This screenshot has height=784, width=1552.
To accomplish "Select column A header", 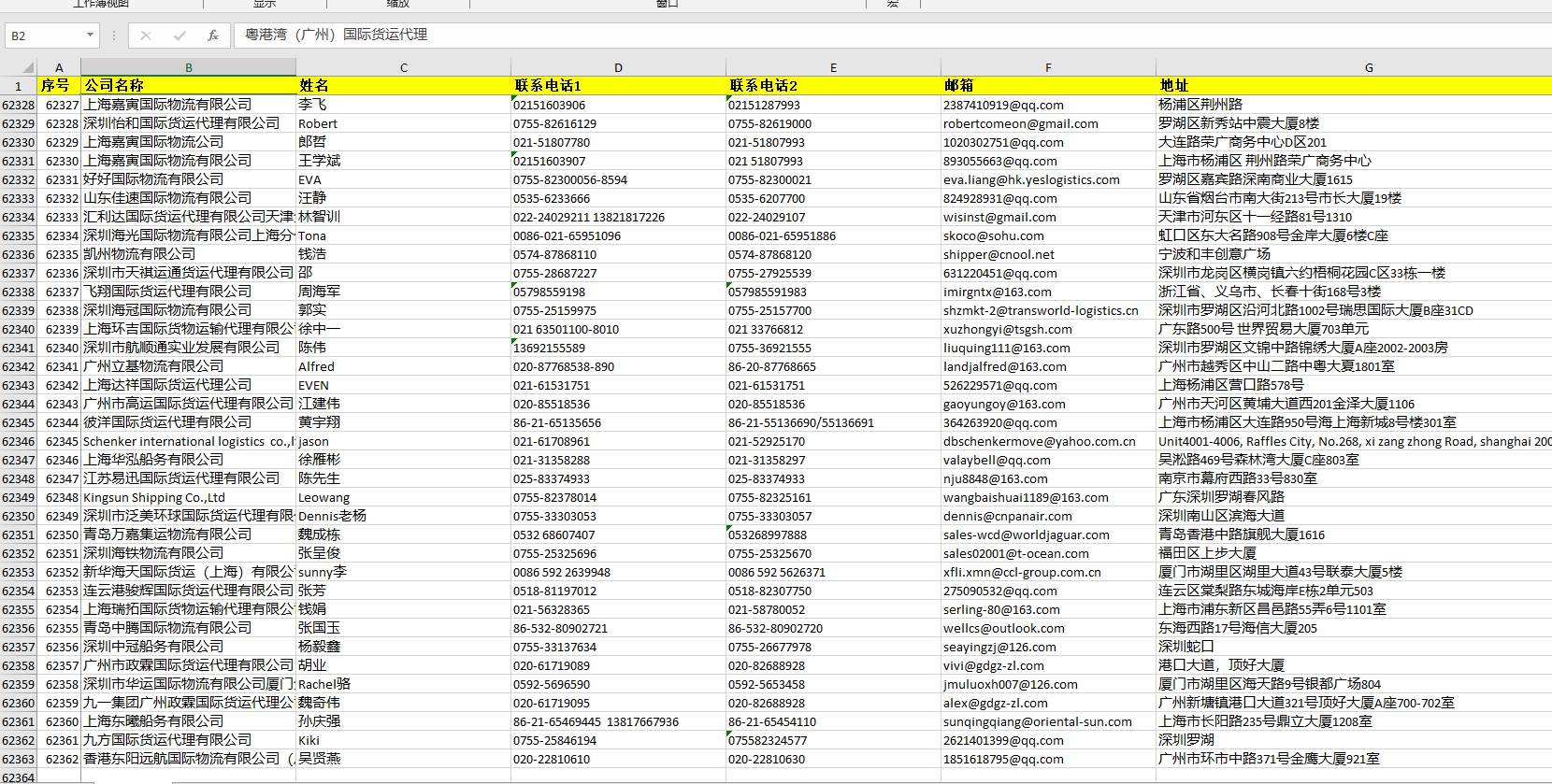I will click(x=59, y=67).
